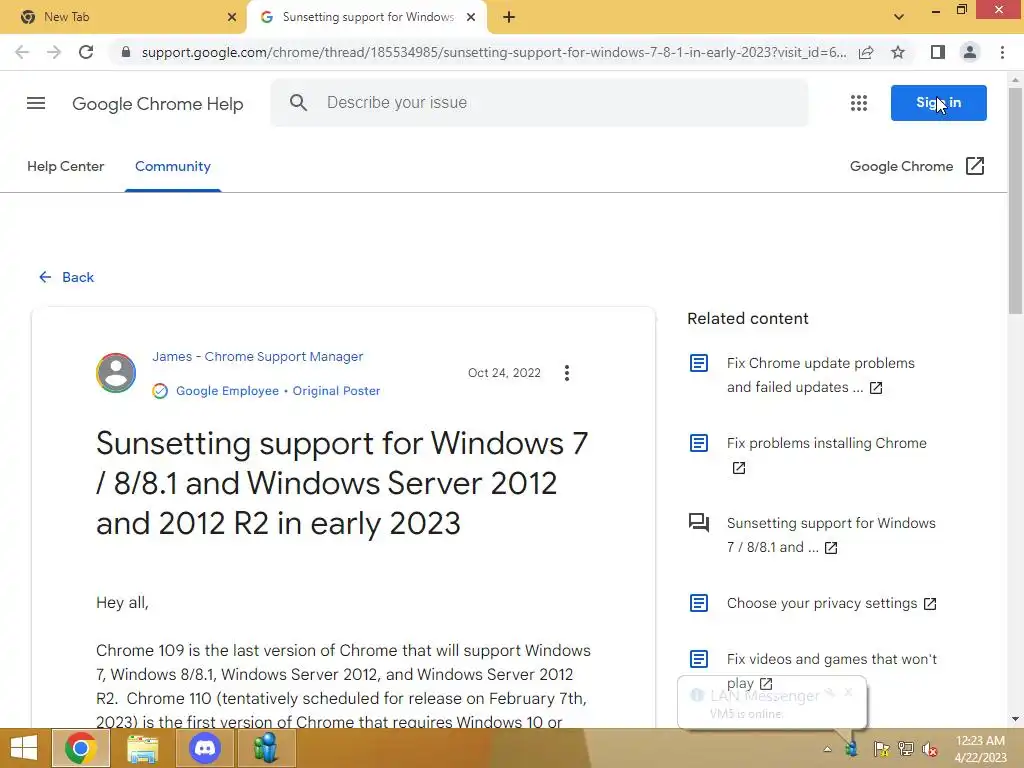Viewport: 1024px width, 768px height.
Task: Click James's profile avatar picture
Action: coord(116,373)
